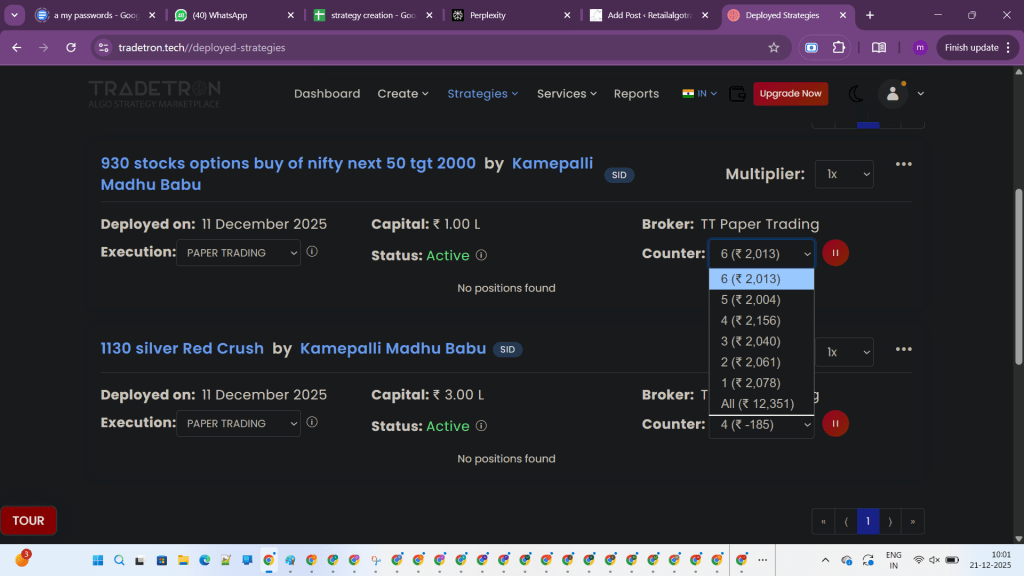Screen dimensions: 1024x576
Task: Open the 1130 silver Red Crush link
Action: [182, 349]
